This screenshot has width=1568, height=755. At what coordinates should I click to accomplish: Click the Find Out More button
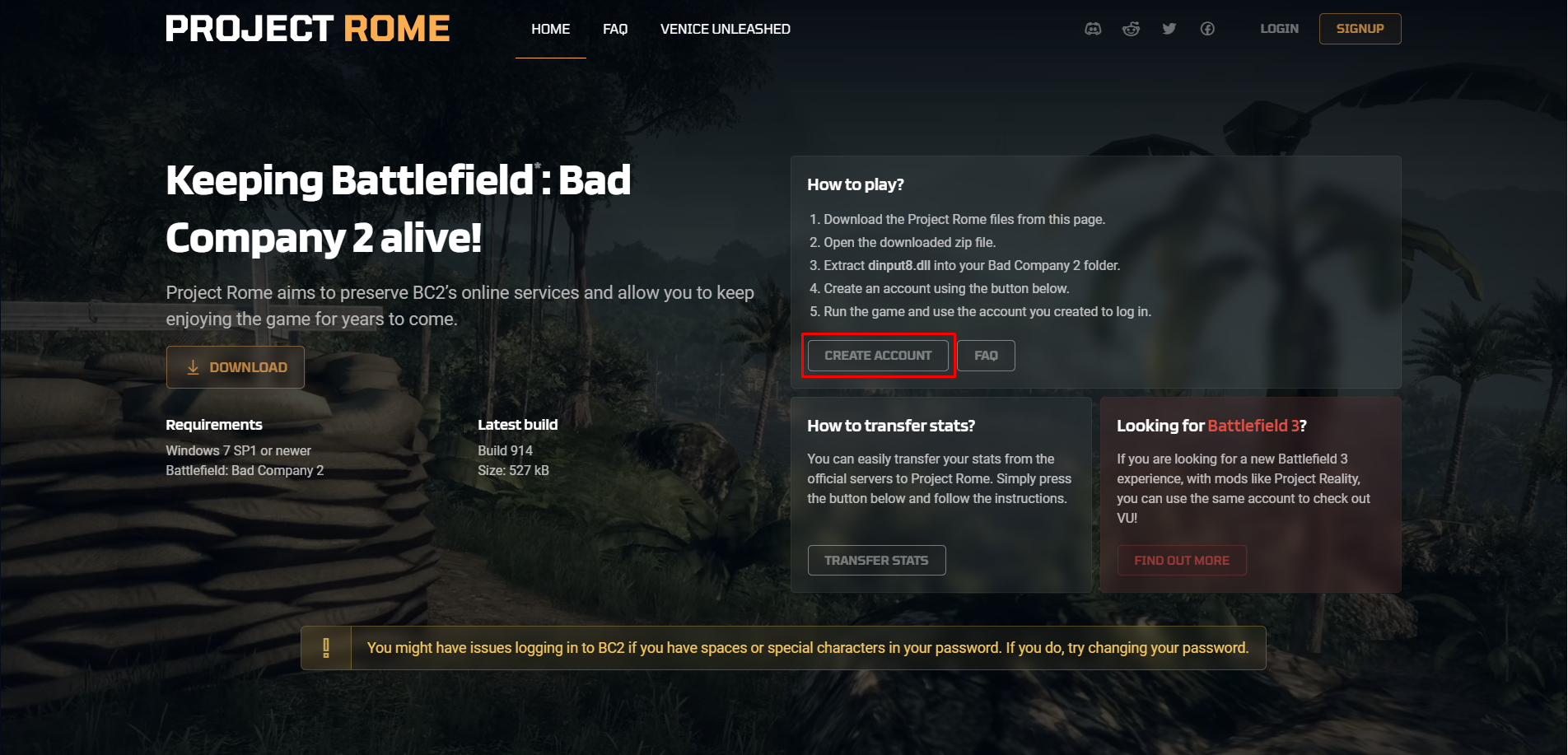click(x=1182, y=561)
